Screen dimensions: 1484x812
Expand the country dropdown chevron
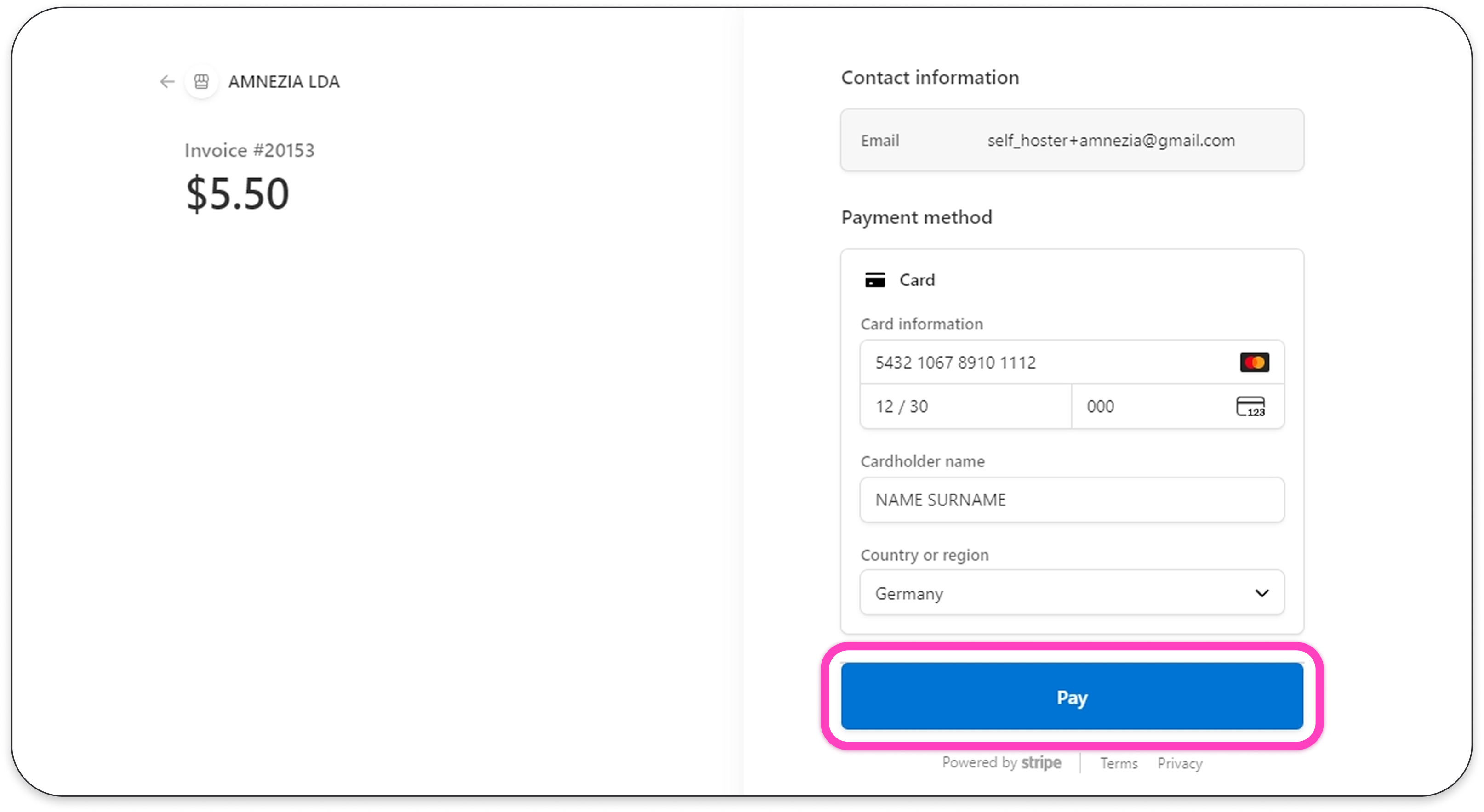click(1261, 593)
